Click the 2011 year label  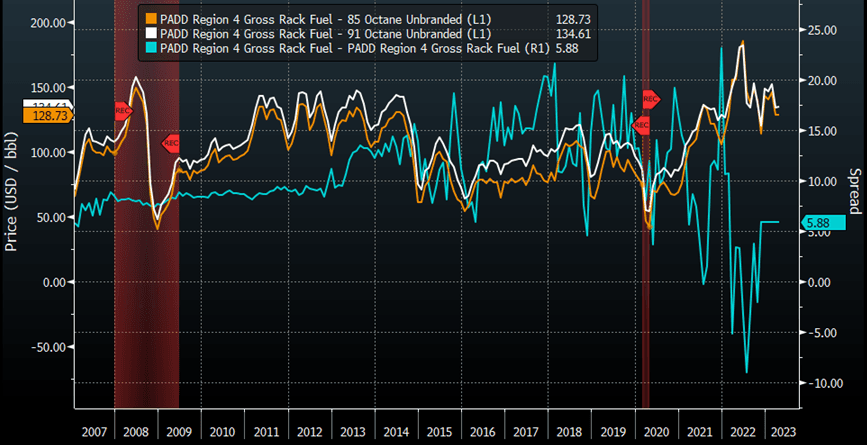pos(265,431)
